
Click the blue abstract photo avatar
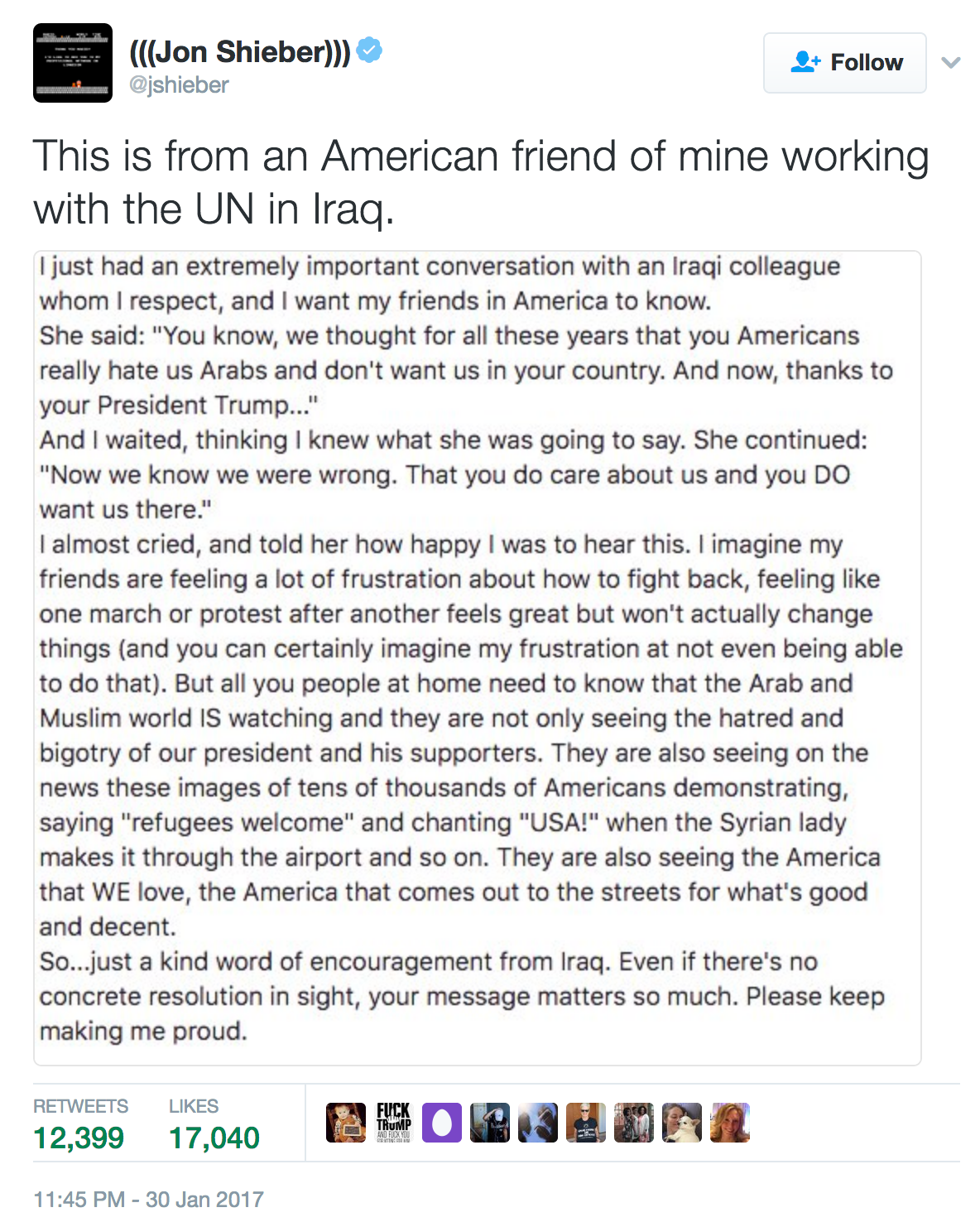tap(538, 1123)
